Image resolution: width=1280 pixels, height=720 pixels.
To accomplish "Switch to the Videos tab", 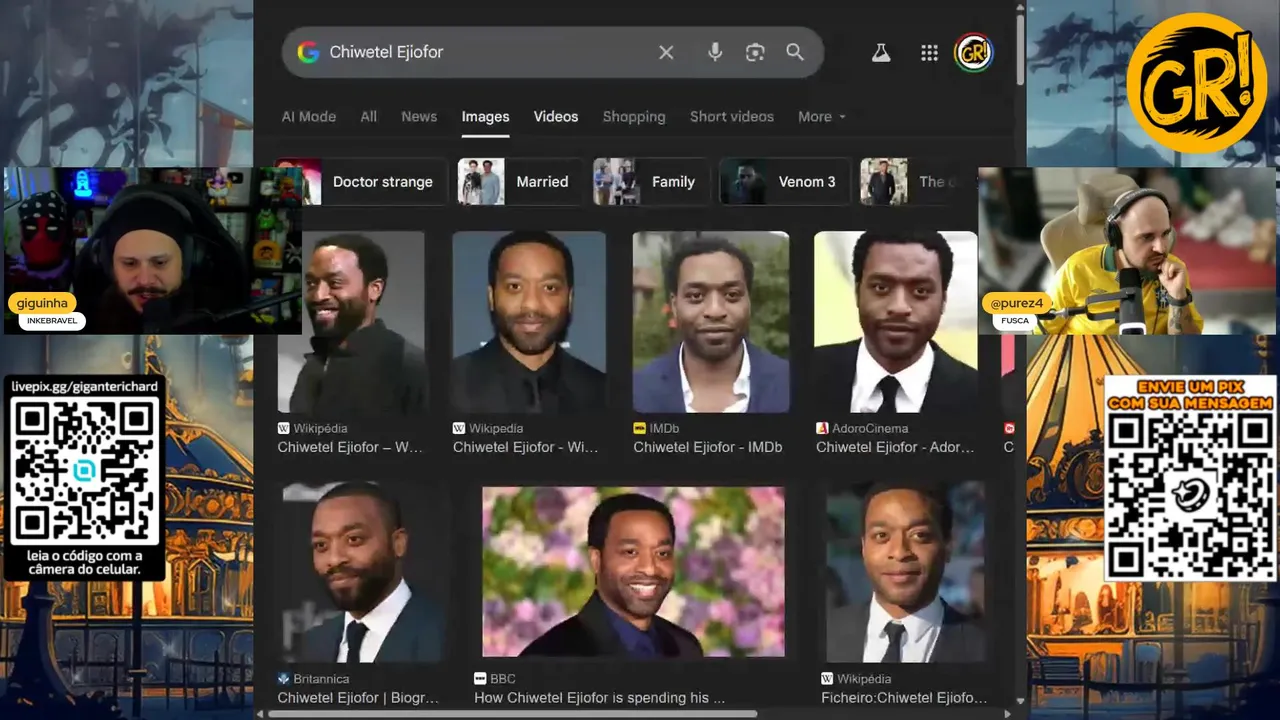I will click(556, 116).
